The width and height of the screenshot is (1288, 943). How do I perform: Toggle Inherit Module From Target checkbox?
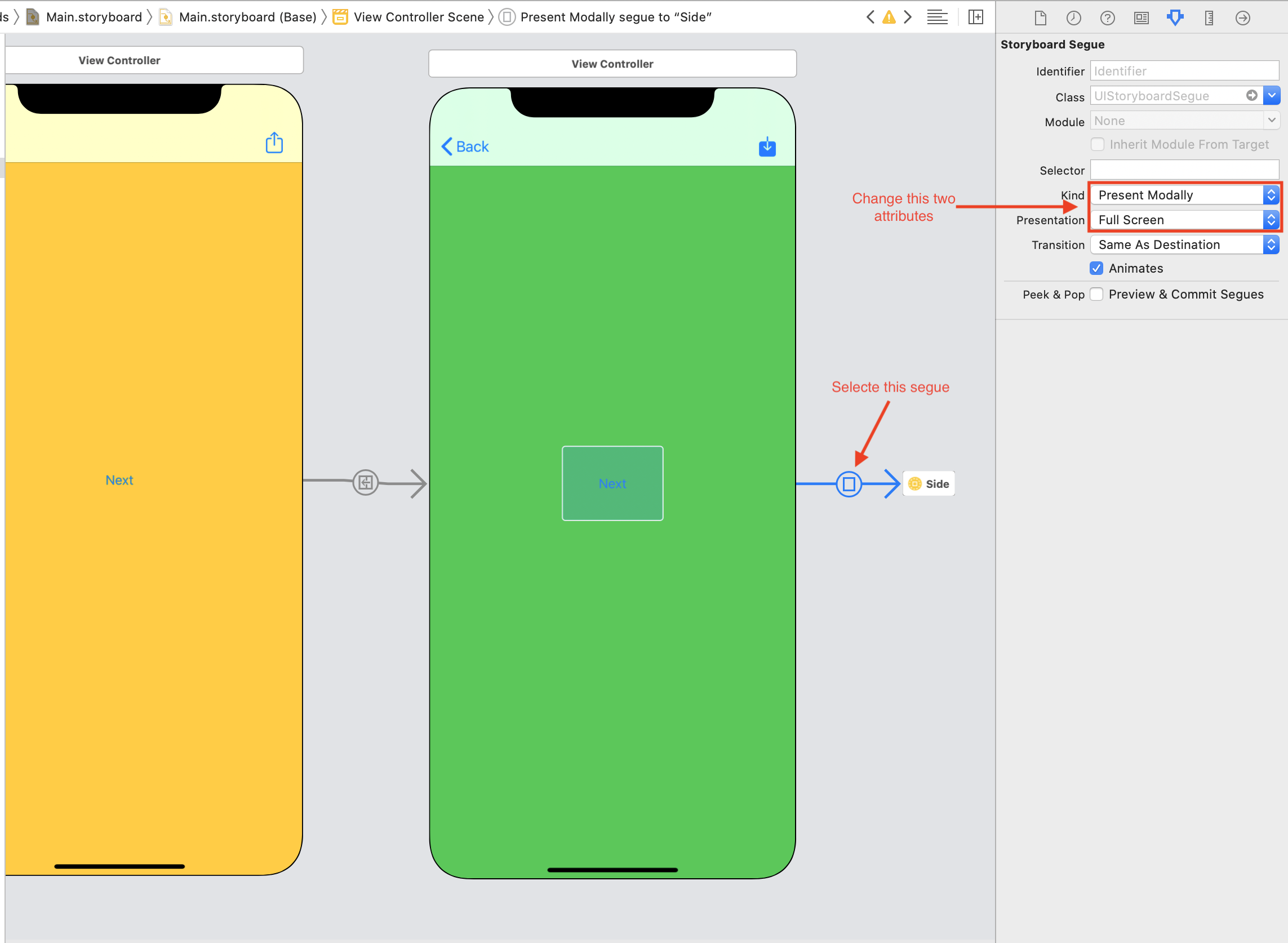click(x=1097, y=144)
